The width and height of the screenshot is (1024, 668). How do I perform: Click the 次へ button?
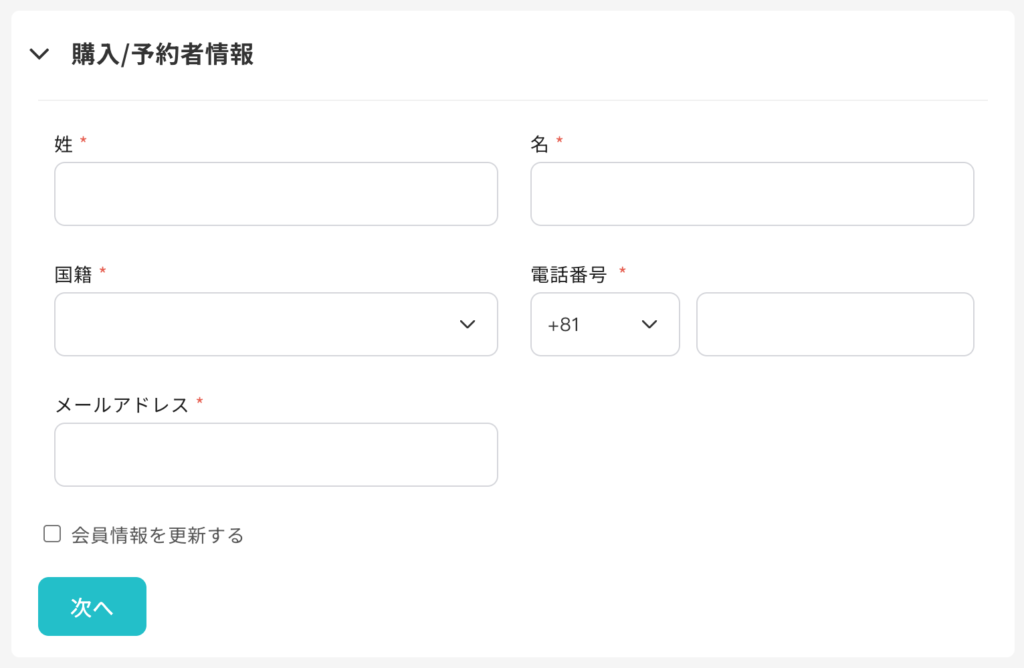pyautogui.click(x=91, y=606)
